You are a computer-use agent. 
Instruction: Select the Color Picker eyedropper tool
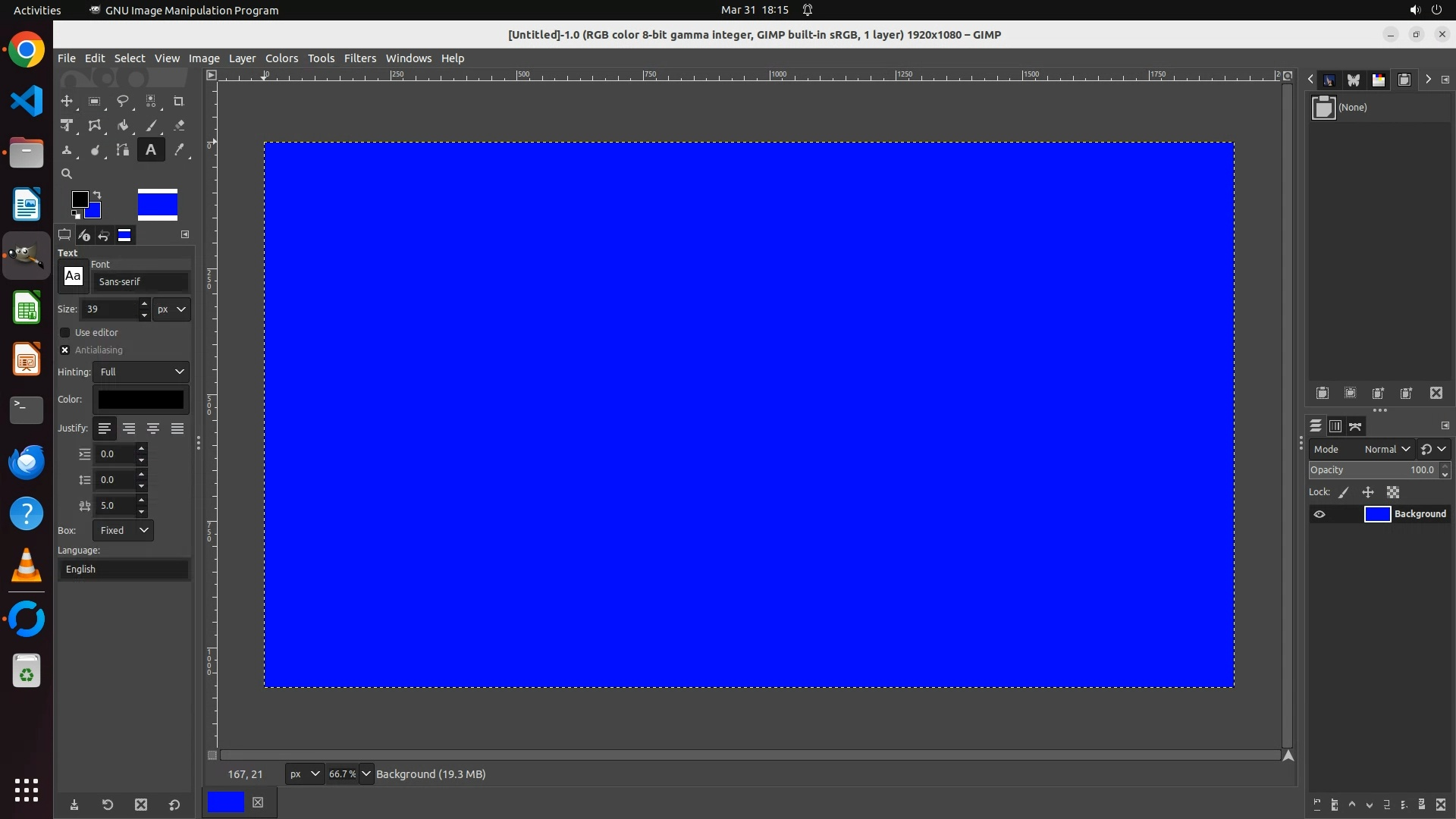tap(179, 150)
